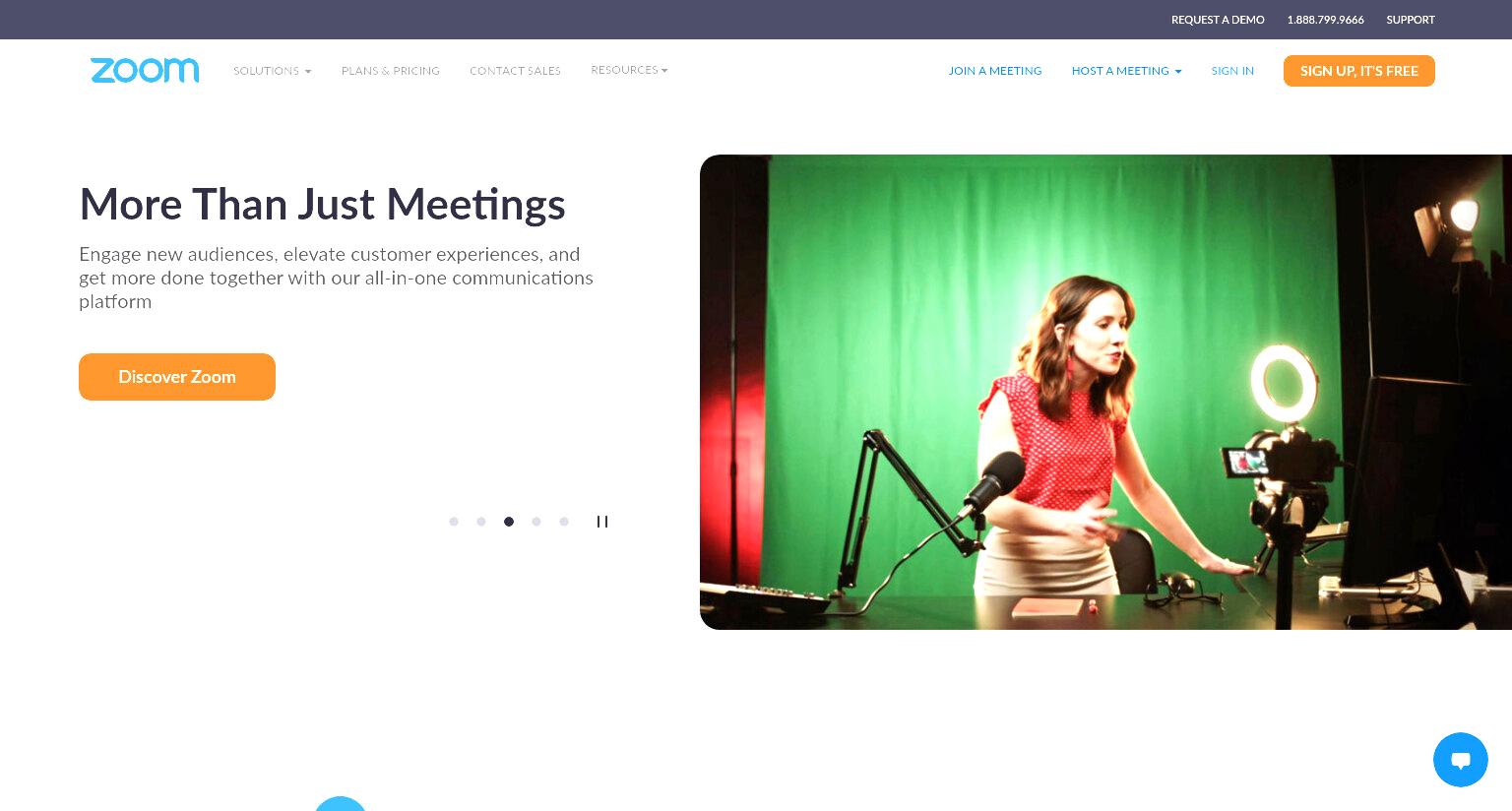Pause the carousel slideshow
Image resolution: width=1512 pixels, height=811 pixels.
(602, 522)
